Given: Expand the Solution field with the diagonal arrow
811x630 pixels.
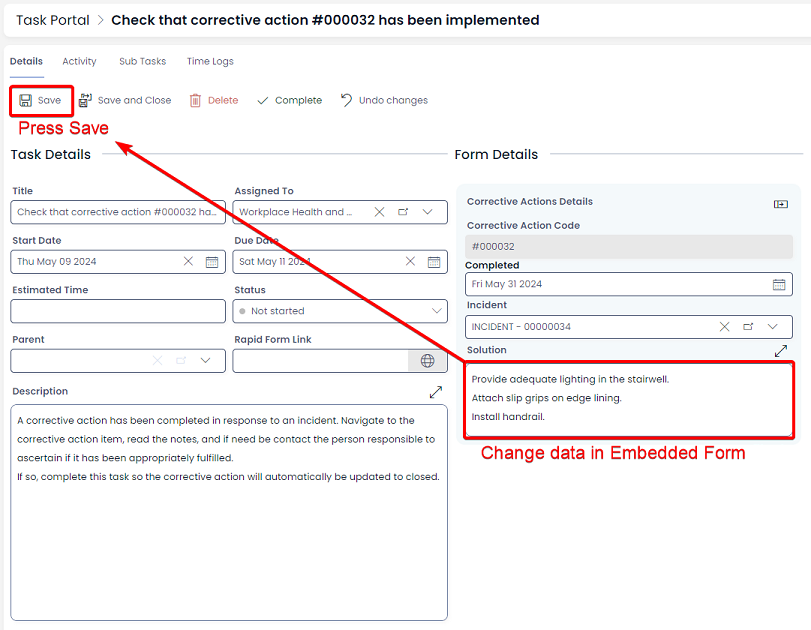Looking at the screenshot, I should (x=782, y=351).
